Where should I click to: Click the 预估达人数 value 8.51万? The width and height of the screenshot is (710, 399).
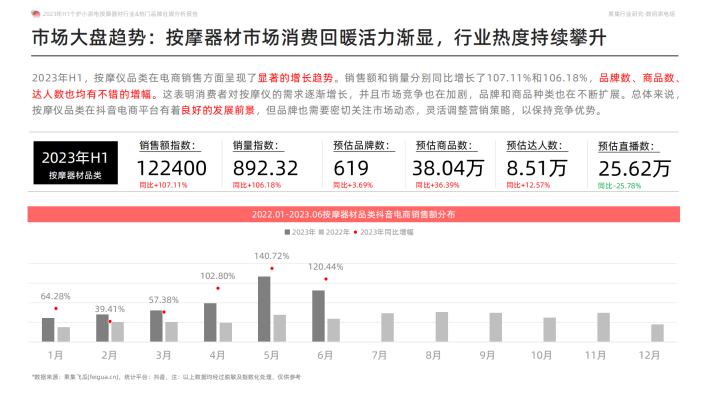(x=537, y=168)
